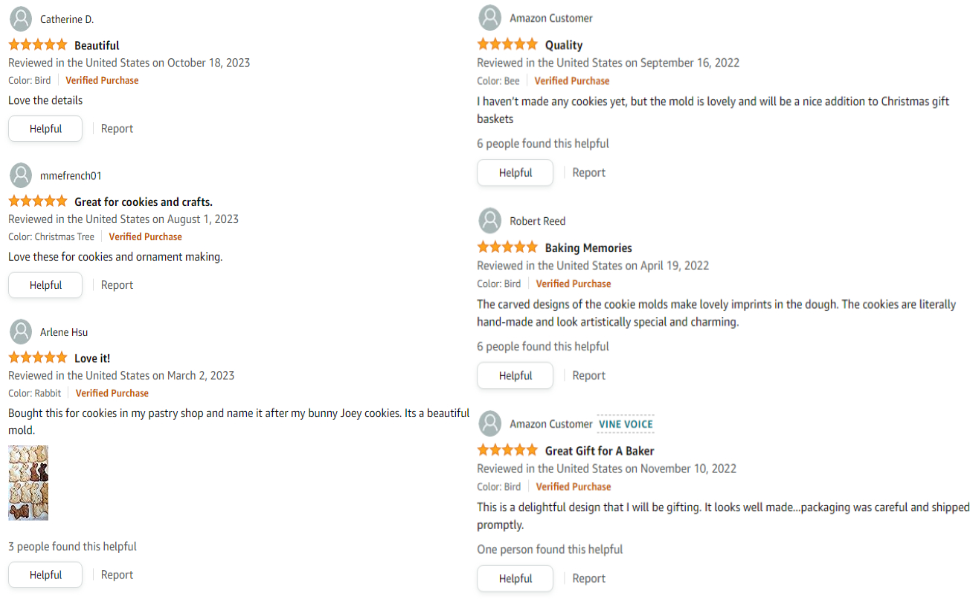Click avatar of Amazon Customer Quality review

pos(490,18)
